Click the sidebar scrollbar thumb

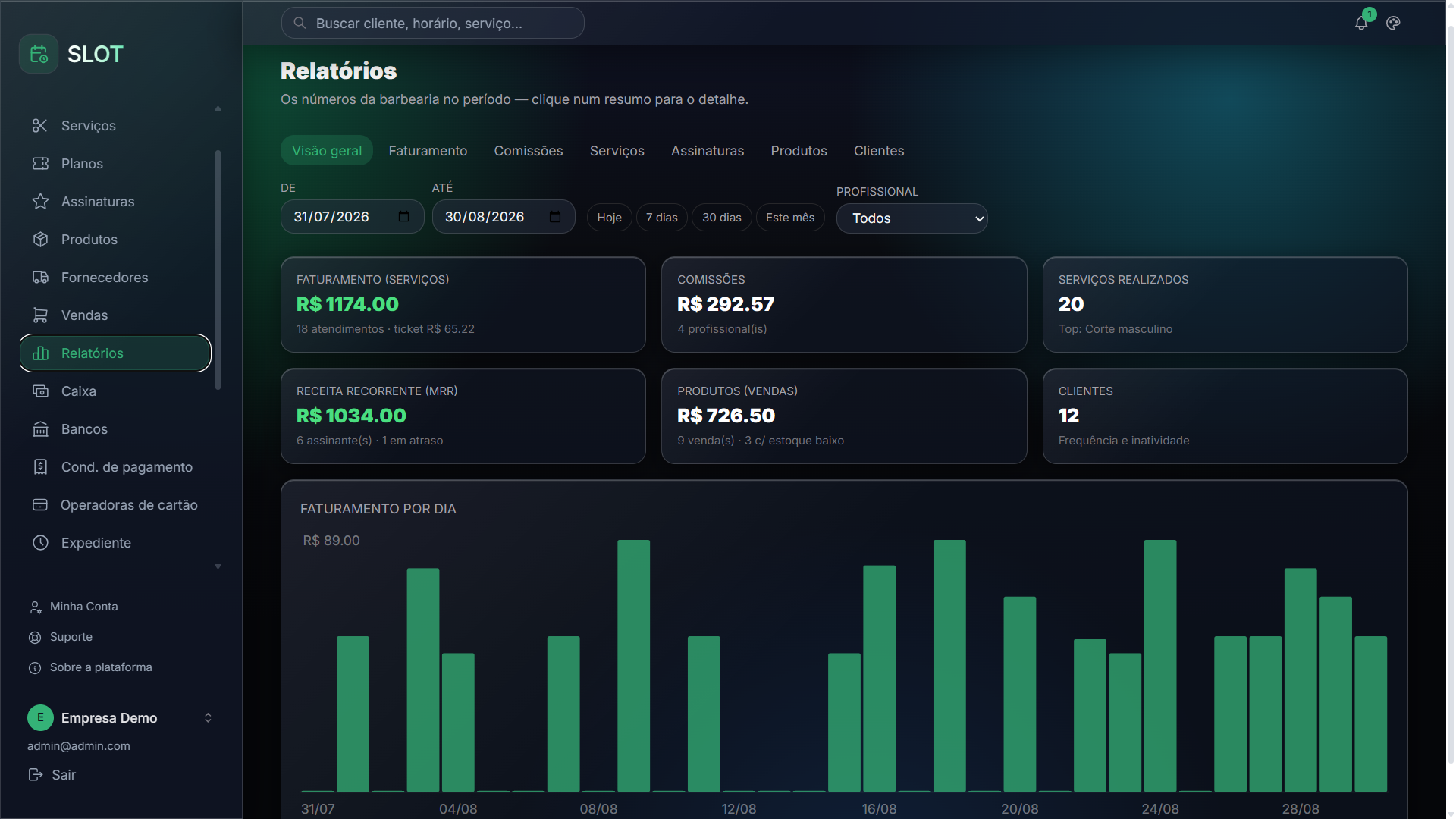[218, 269]
